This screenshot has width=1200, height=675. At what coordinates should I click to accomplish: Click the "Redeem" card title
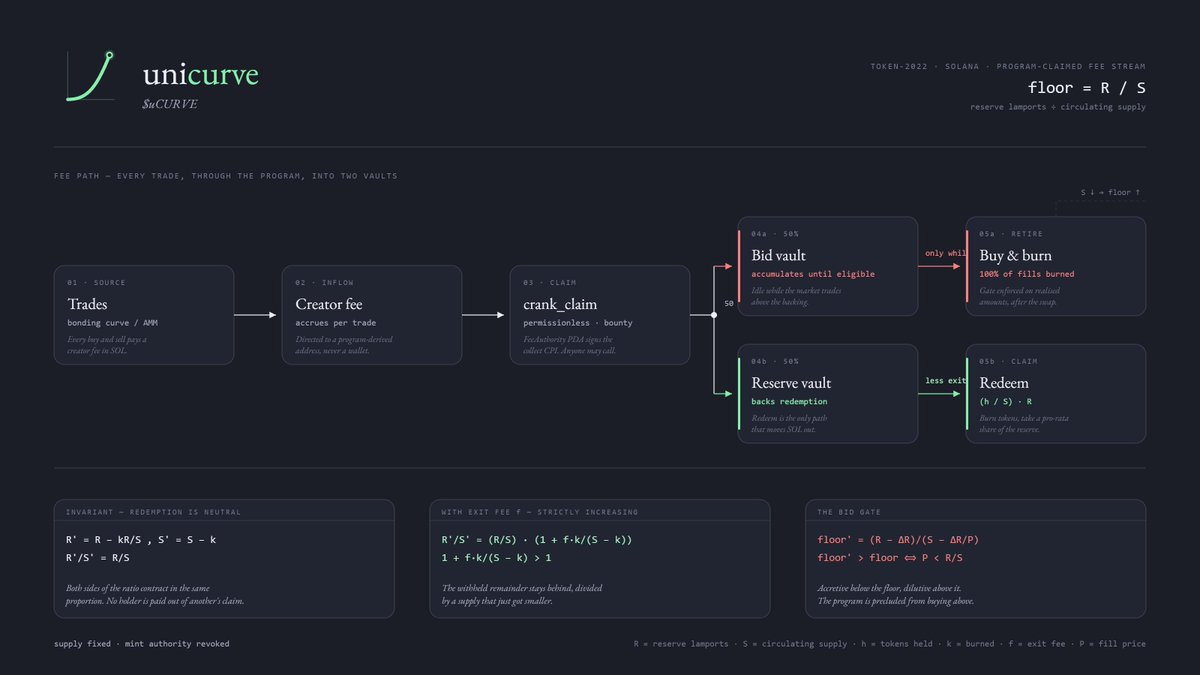1004,383
